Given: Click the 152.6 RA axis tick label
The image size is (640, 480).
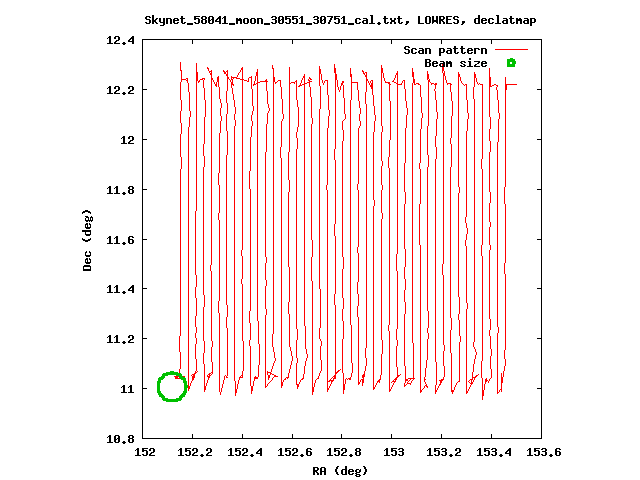Looking at the screenshot, I should [x=295, y=452].
